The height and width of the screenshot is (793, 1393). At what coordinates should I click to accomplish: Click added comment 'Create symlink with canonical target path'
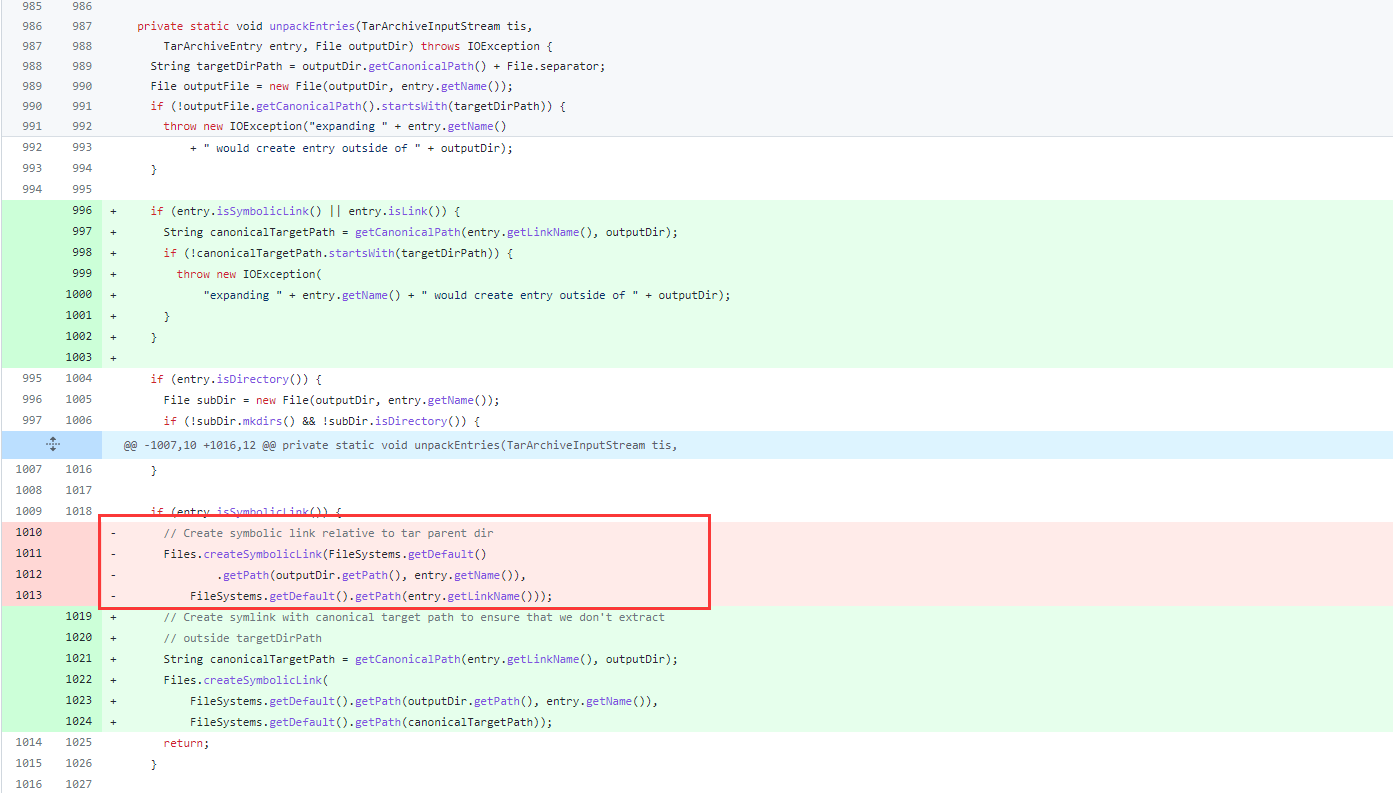pos(414,617)
